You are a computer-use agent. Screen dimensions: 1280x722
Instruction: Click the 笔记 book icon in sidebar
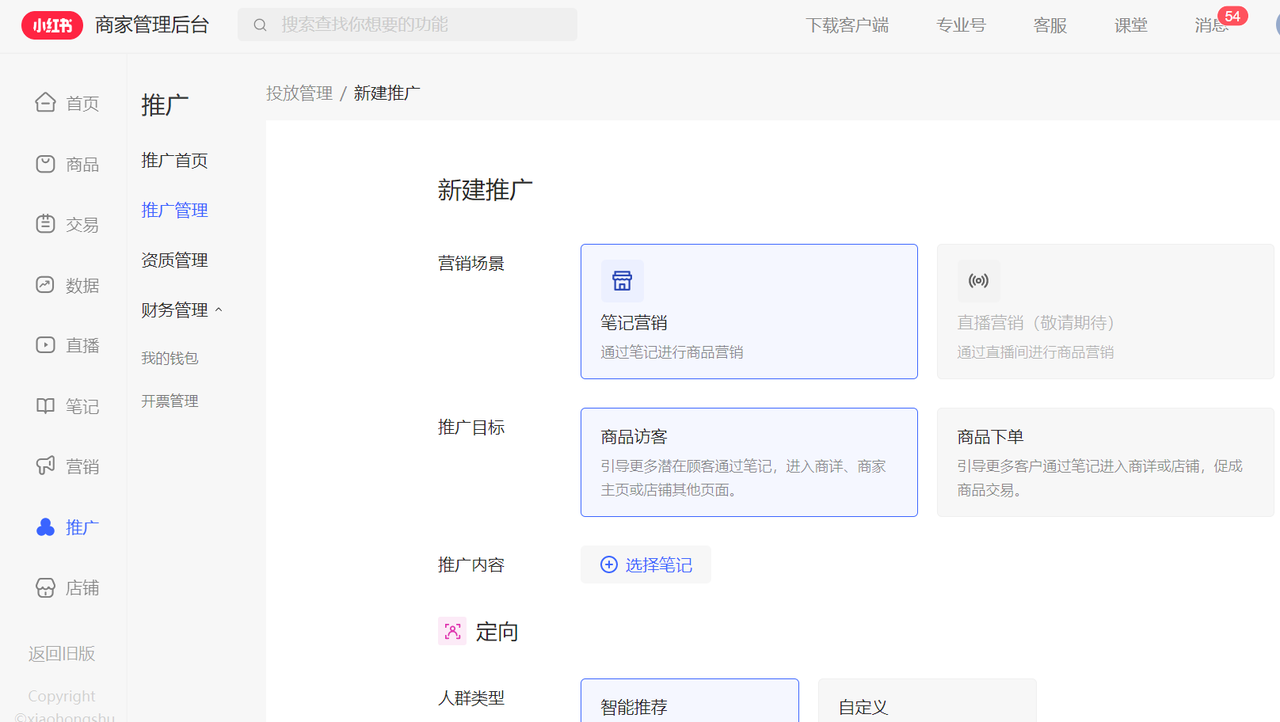(45, 406)
